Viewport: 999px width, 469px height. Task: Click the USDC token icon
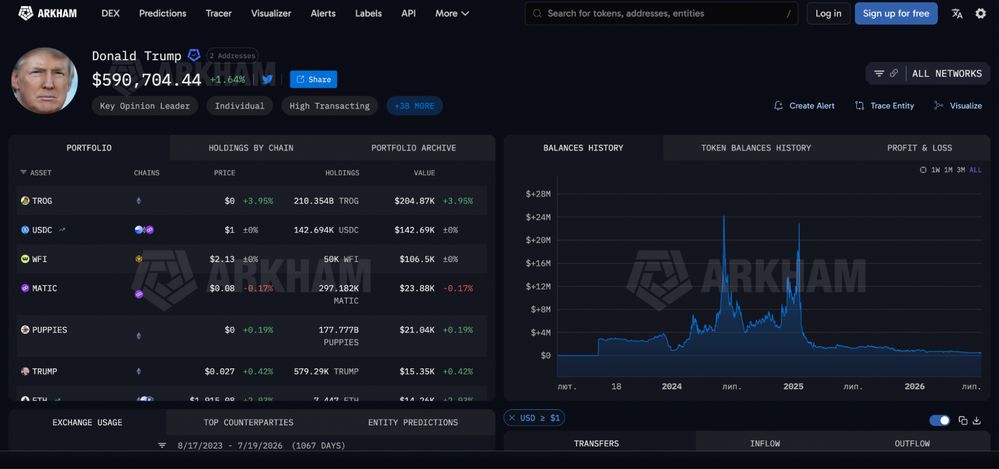point(25,230)
